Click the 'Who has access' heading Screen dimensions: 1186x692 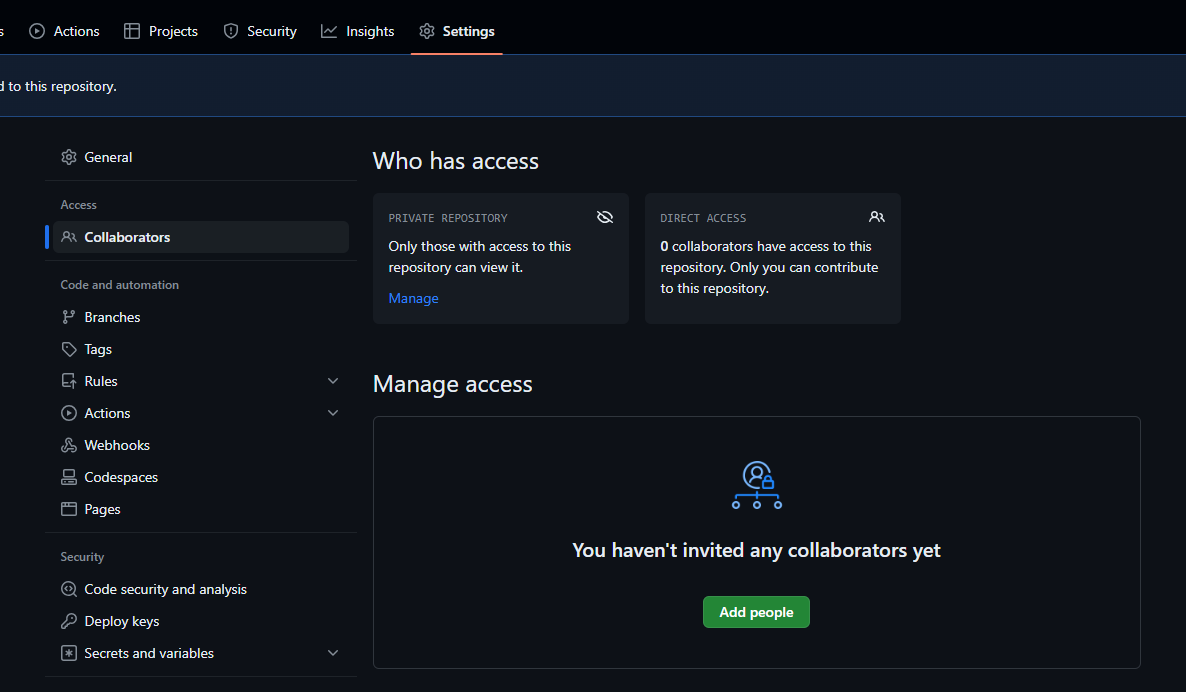455,161
